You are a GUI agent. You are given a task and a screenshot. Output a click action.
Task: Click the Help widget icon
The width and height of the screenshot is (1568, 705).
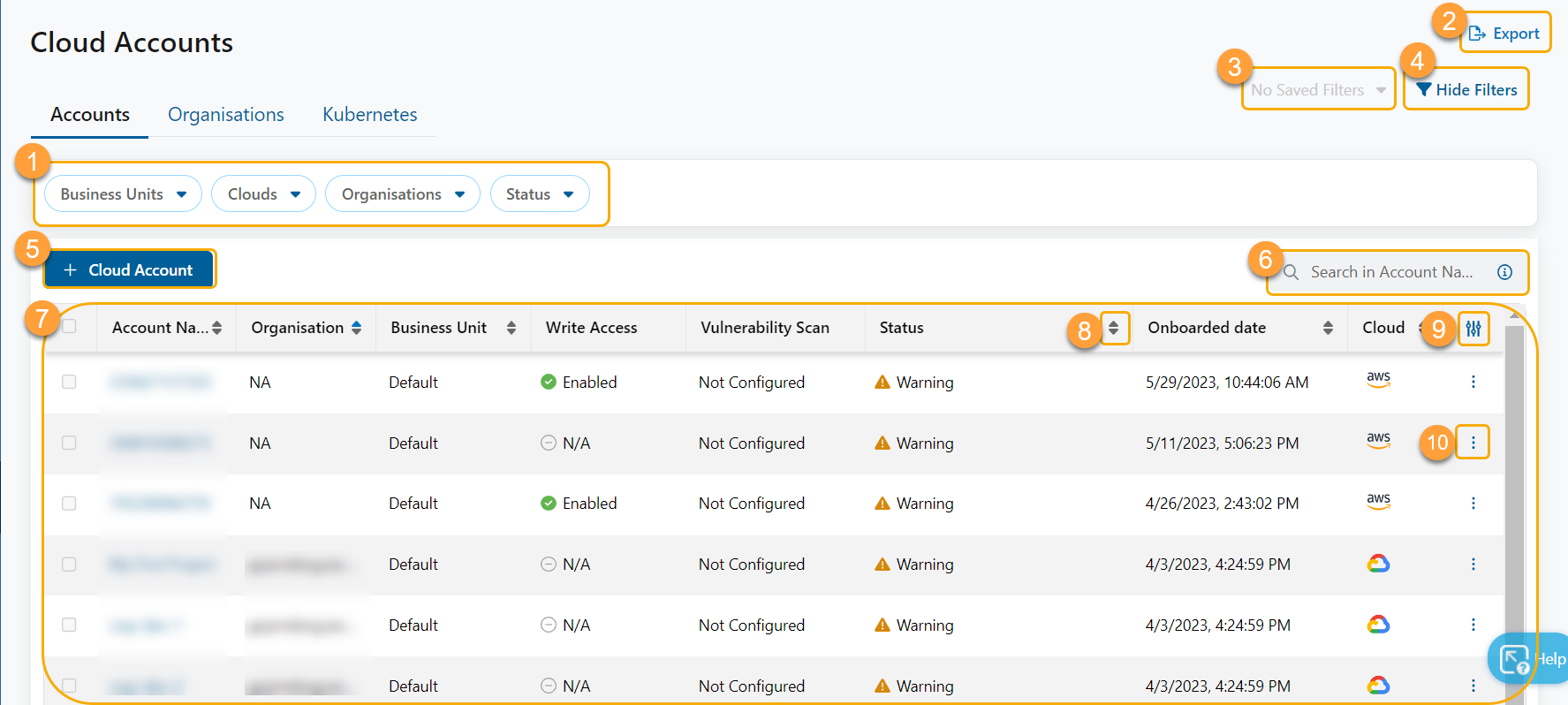tap(1514, 659)
